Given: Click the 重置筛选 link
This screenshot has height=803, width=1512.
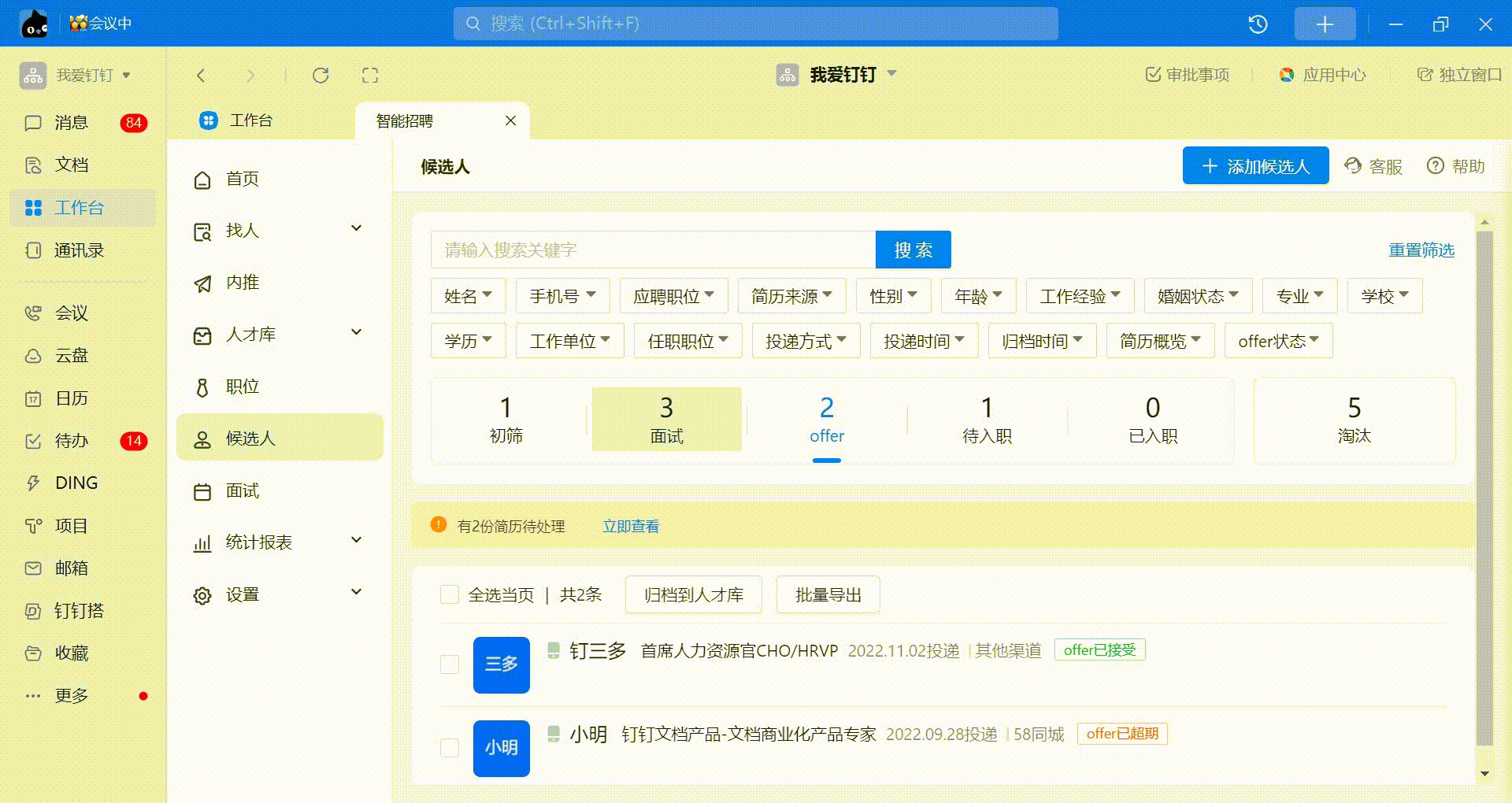Looking at the screenshot, I should [x=1421, y=250].
